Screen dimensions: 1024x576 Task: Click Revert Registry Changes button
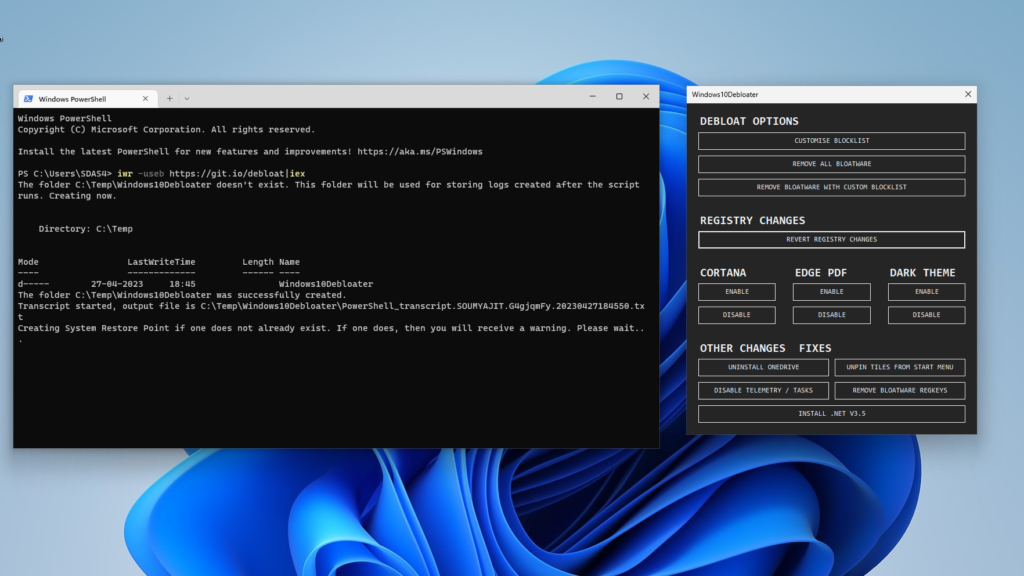coord(831,240)
